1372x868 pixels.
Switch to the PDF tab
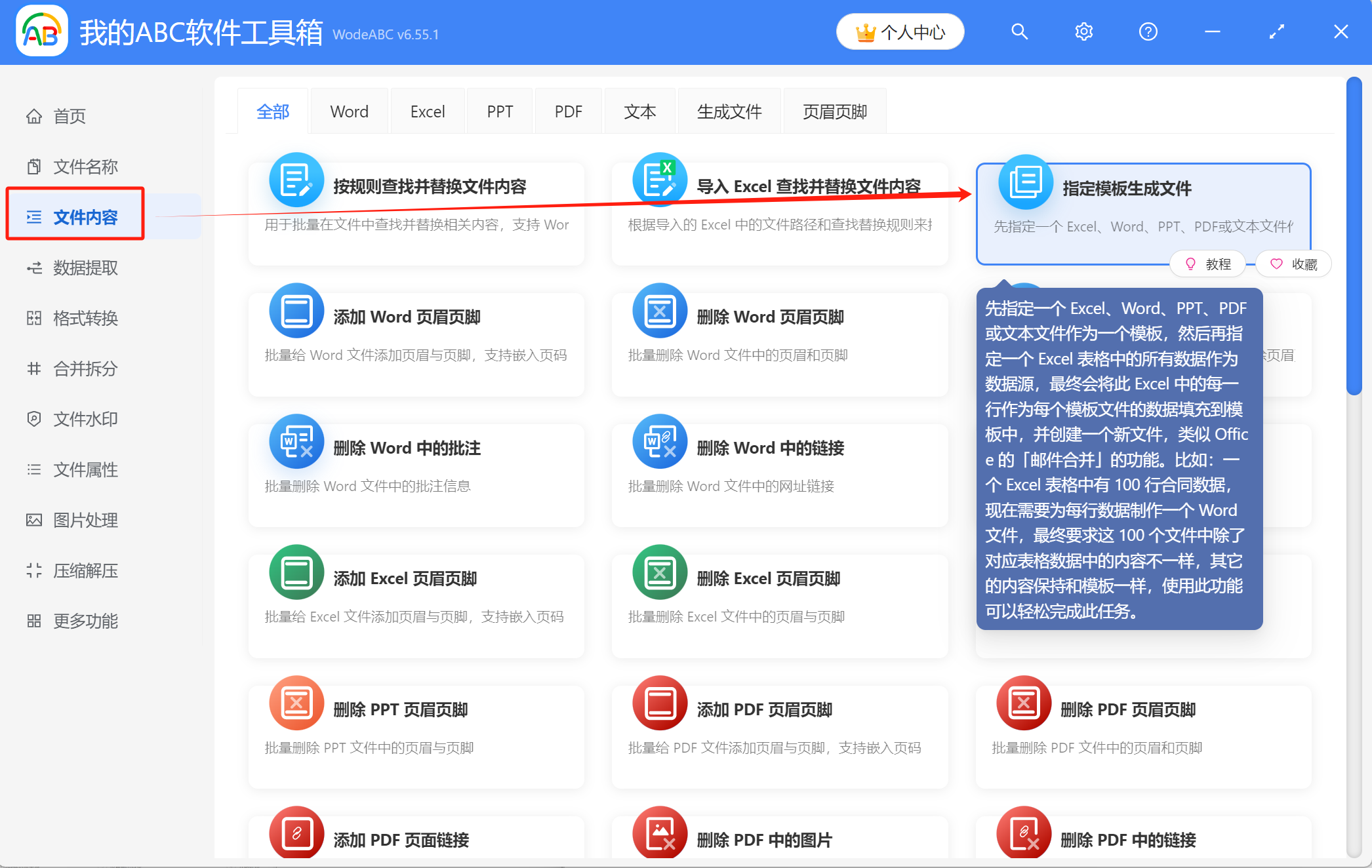point(568,111)
